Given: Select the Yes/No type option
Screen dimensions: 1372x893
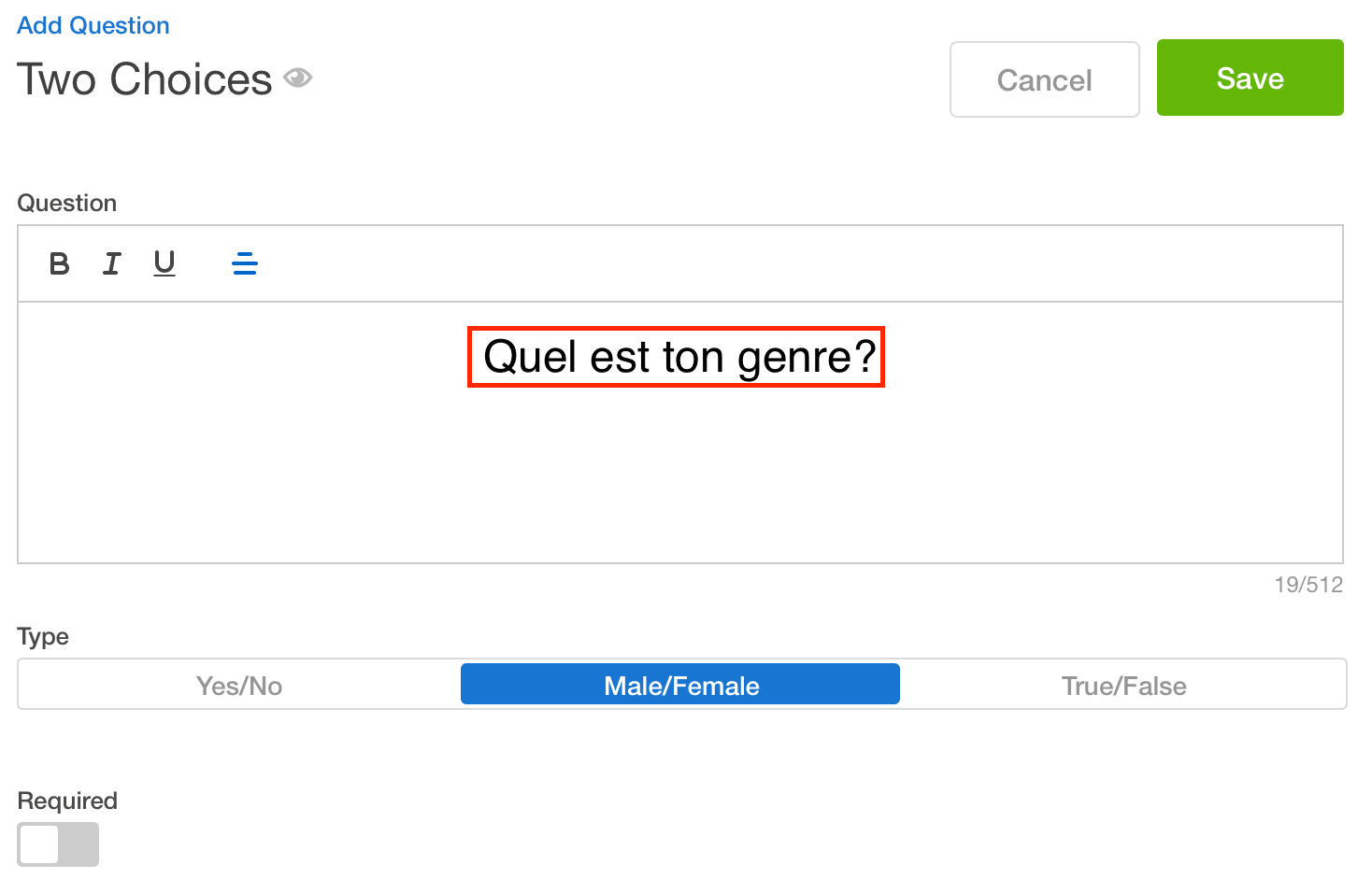Looking at the screenshot, I should pyautogui.click(x=239, y=686).
